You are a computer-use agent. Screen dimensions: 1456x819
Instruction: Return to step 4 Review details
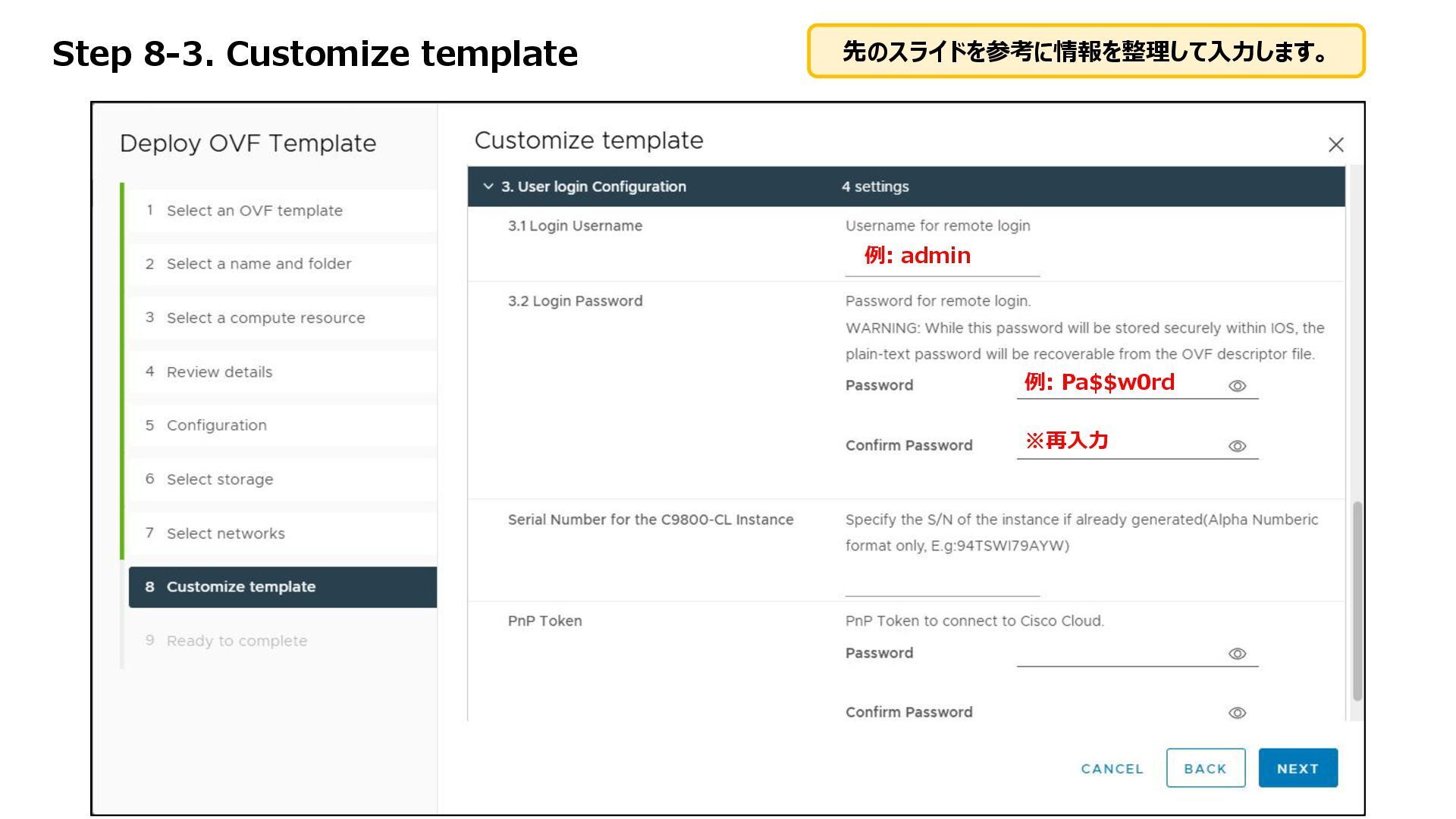[x=219, y=372]
